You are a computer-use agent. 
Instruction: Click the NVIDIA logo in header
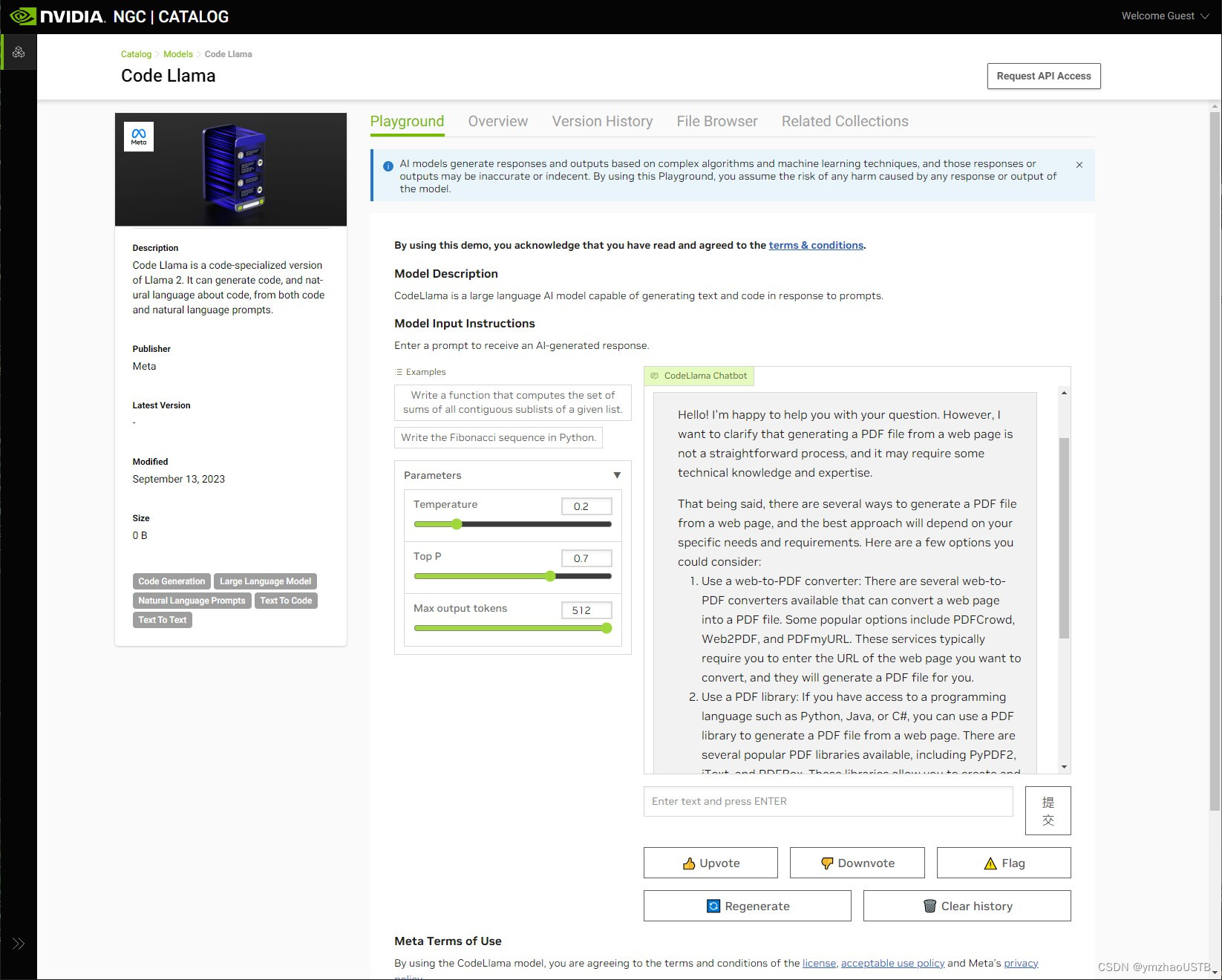(58, 16)
